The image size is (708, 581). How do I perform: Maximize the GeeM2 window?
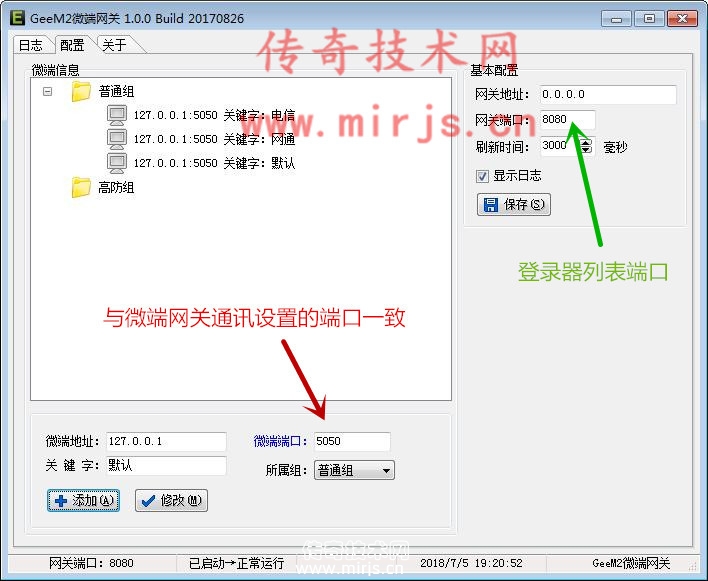(649, 19)
